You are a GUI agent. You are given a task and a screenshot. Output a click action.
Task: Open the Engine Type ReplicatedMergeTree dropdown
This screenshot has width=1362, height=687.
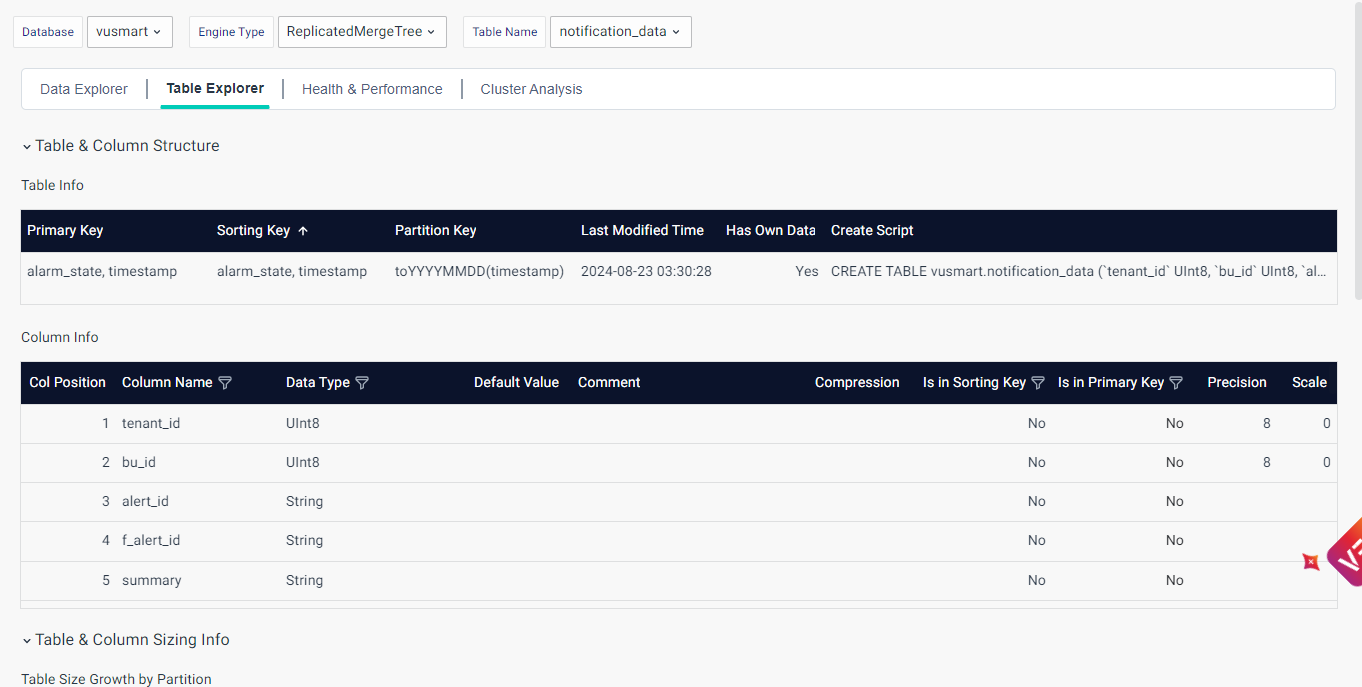tap(361, 32)
